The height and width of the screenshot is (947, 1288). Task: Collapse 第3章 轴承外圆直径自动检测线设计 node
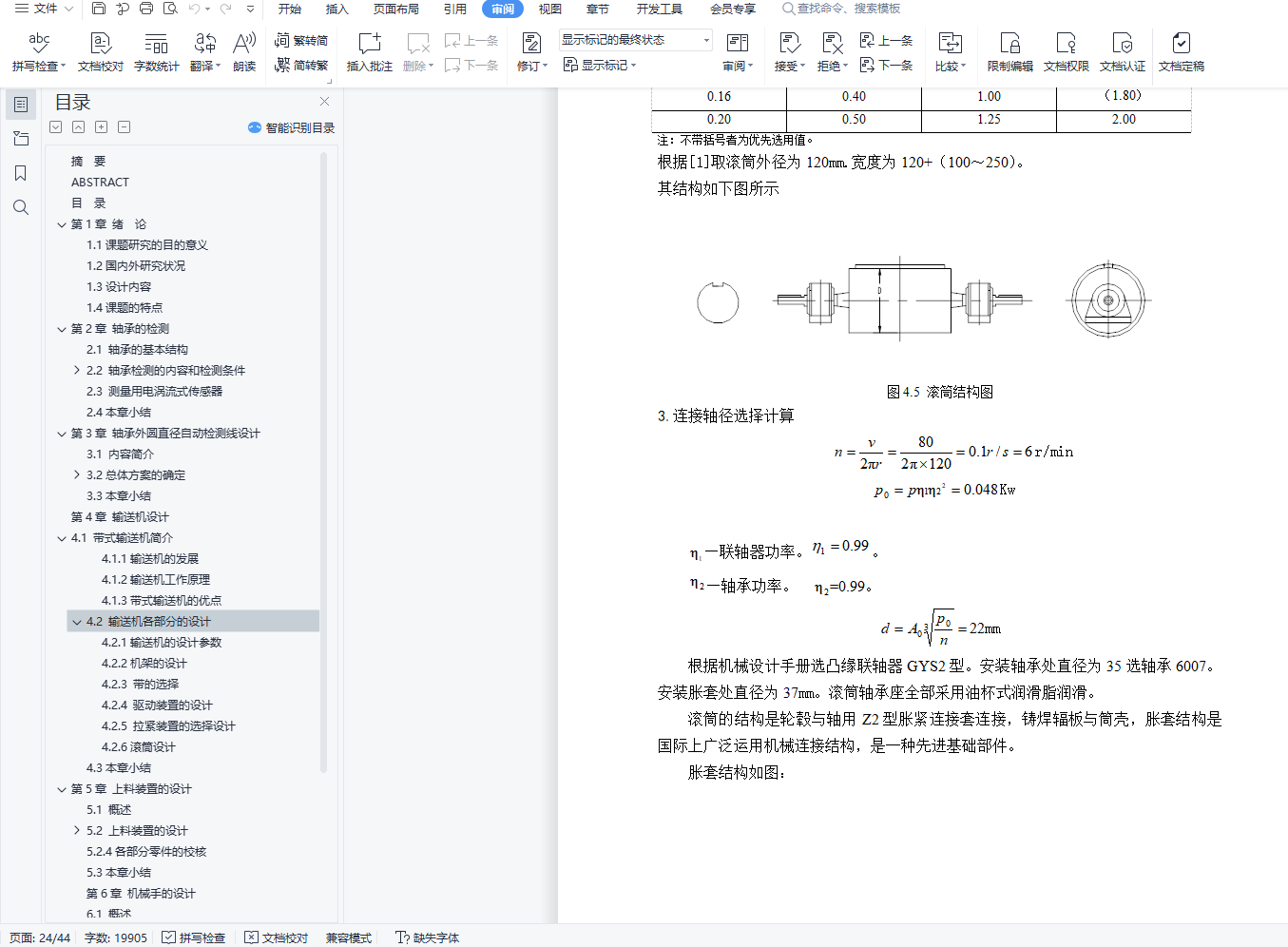(62, 434)
